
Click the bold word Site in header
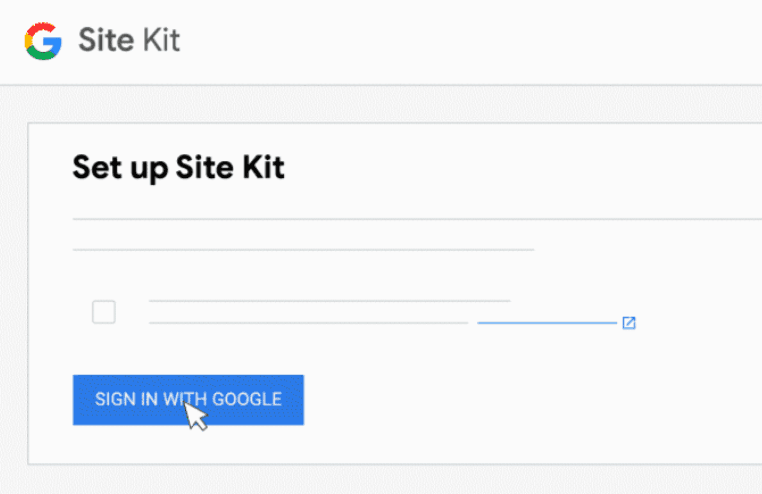[106, 40]
